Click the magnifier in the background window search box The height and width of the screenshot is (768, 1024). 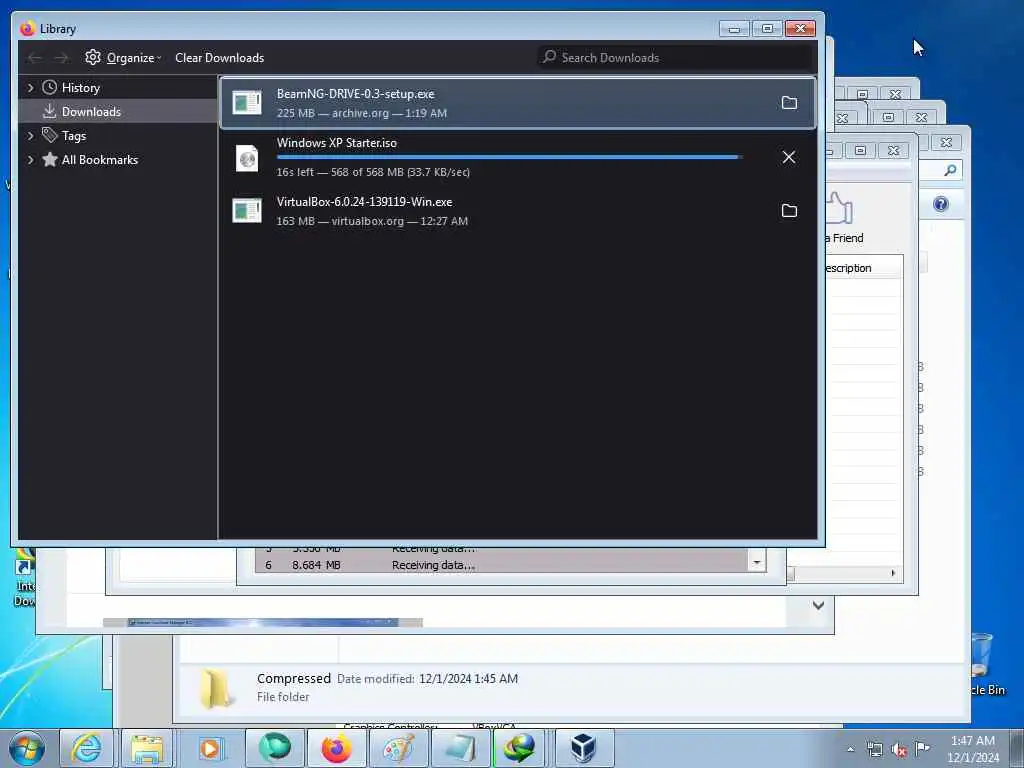click(x=950, y=170)
